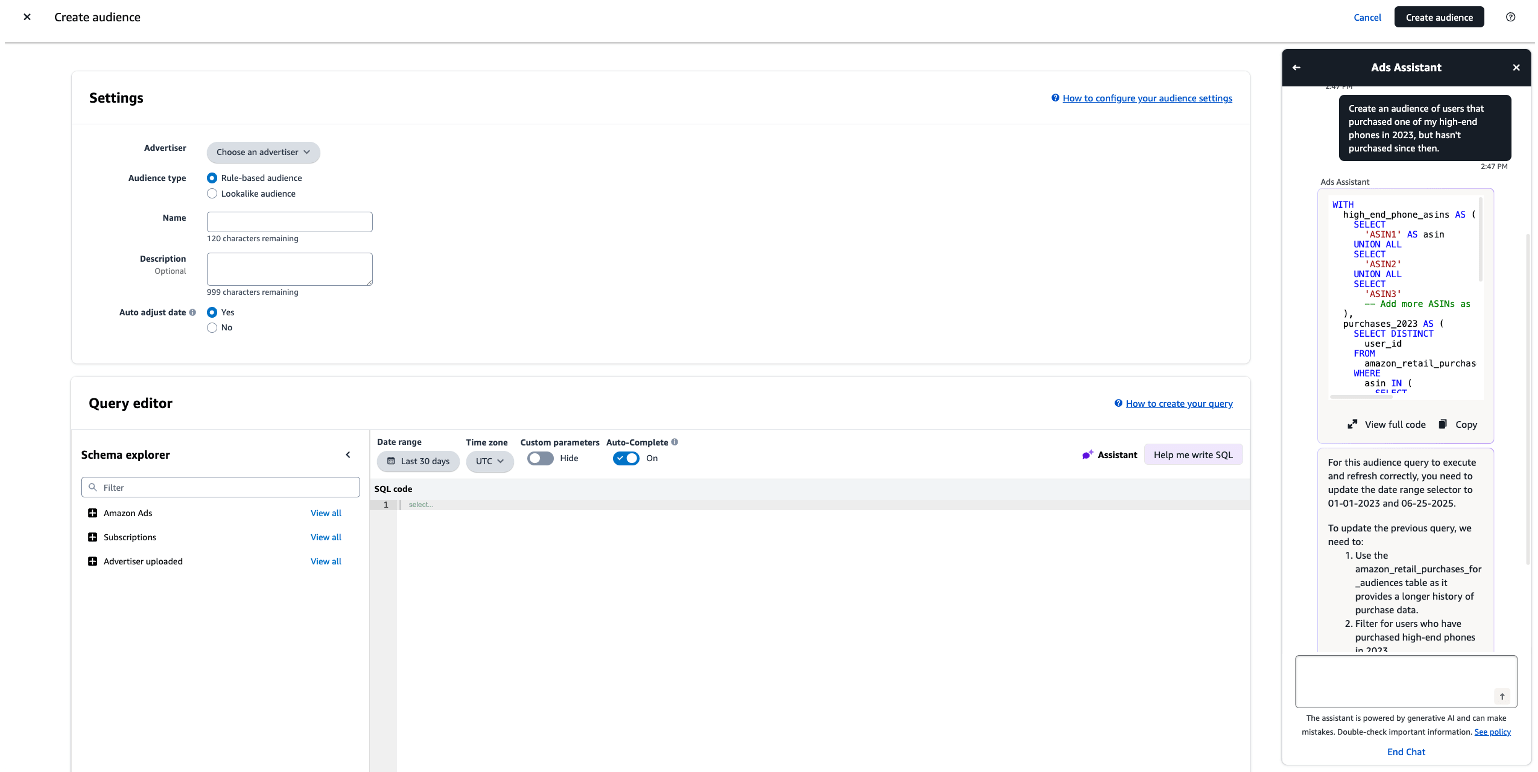Select the Lookalike audience radio button

(212, 194)
